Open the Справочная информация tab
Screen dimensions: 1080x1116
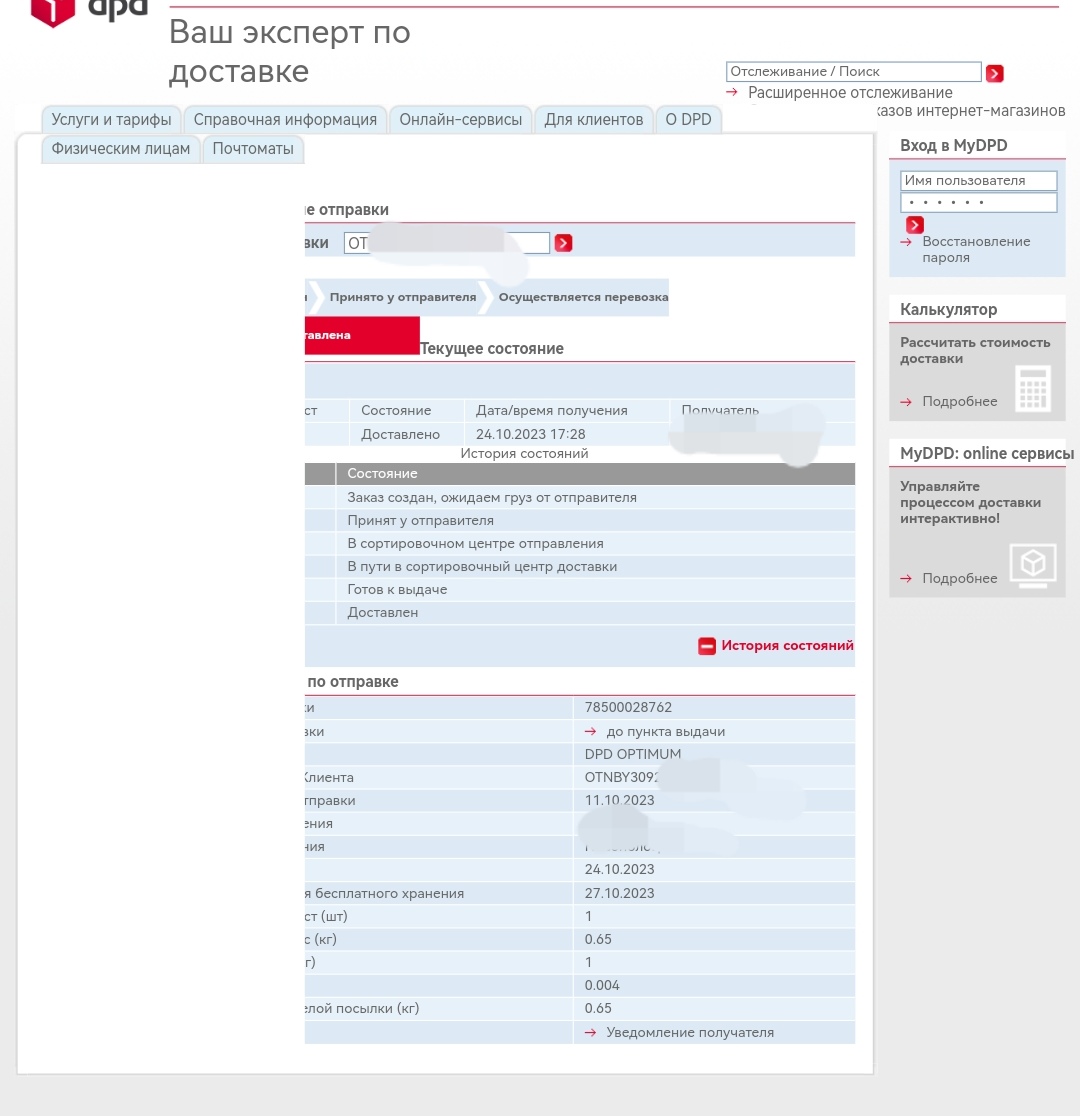(285, 120)
